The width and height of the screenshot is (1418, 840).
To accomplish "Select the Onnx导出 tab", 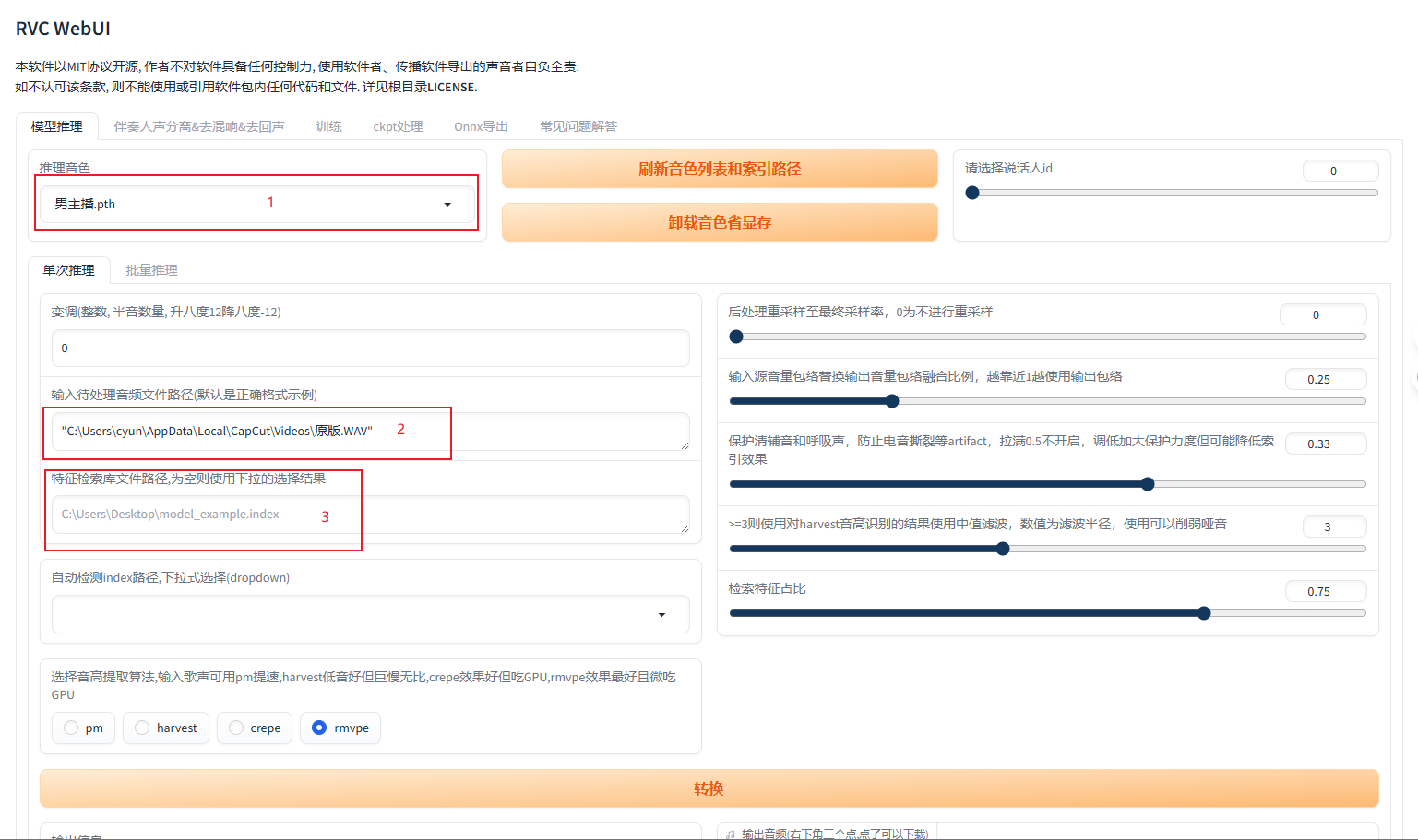I will click(x=481, y=125).
